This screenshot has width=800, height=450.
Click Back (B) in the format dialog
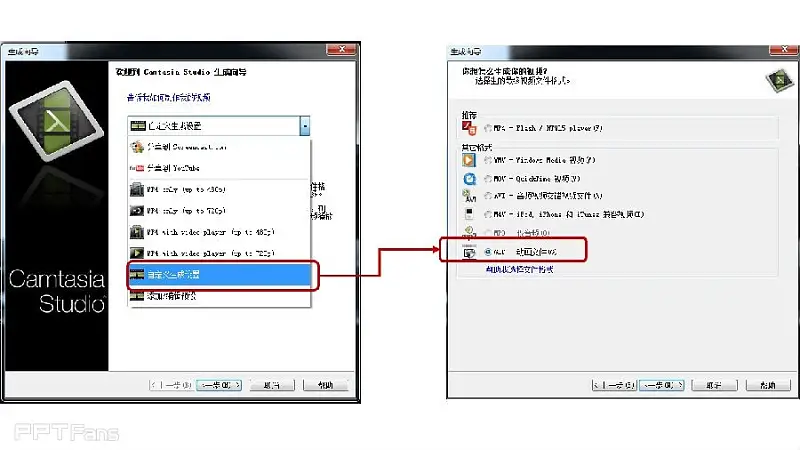click(x=614, y=385)
